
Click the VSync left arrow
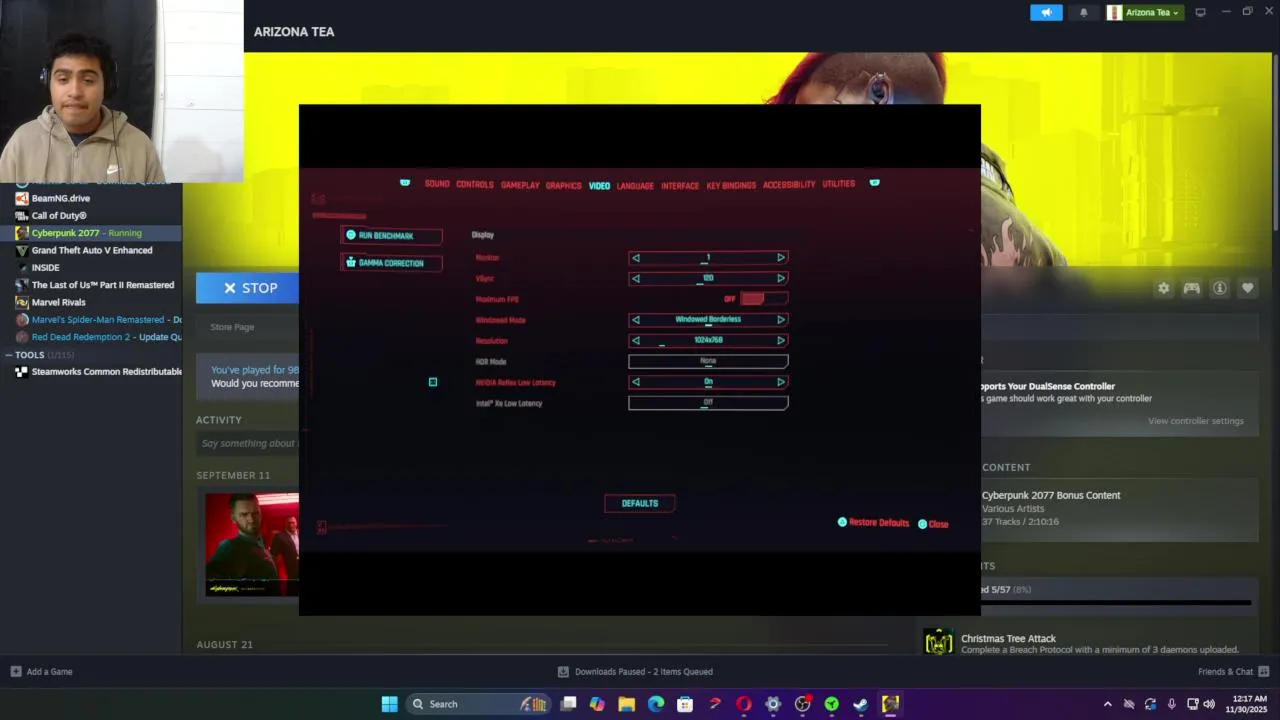pos(635,278)
